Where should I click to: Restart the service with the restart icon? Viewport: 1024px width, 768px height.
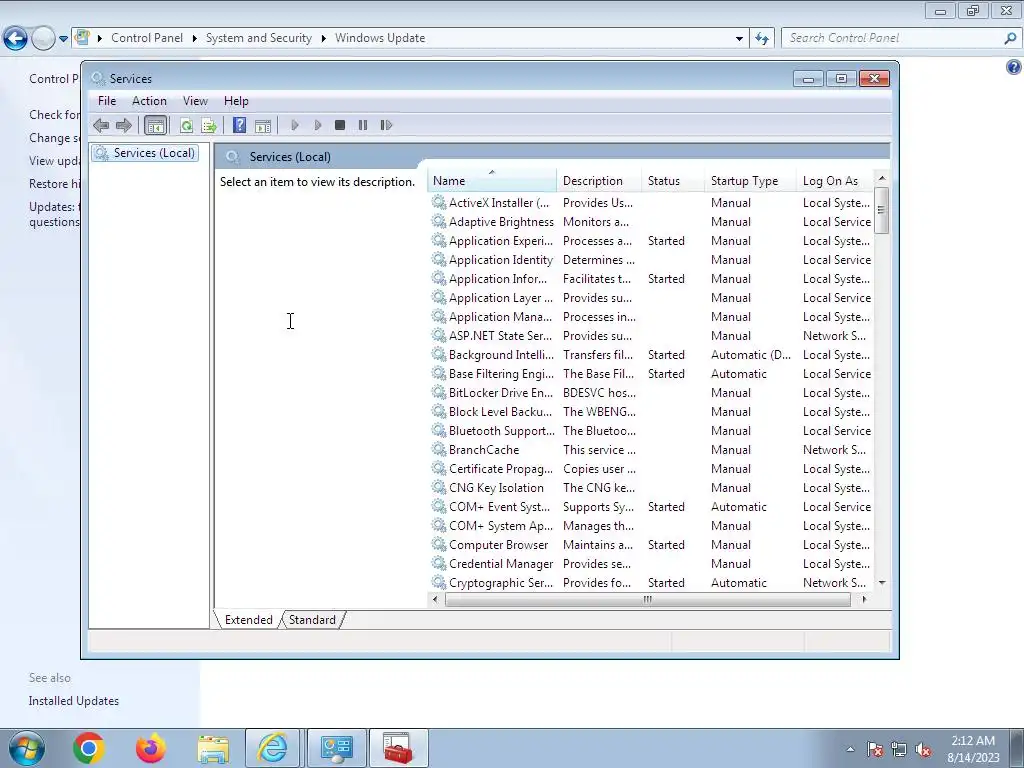tap(386, 125)
